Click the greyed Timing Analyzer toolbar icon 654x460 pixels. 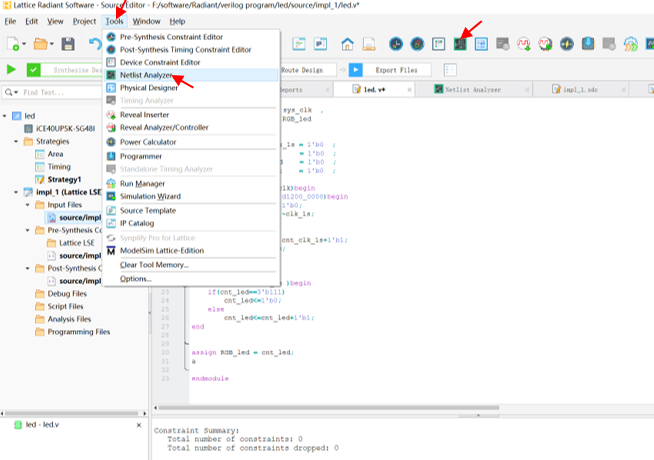[502, 44]
